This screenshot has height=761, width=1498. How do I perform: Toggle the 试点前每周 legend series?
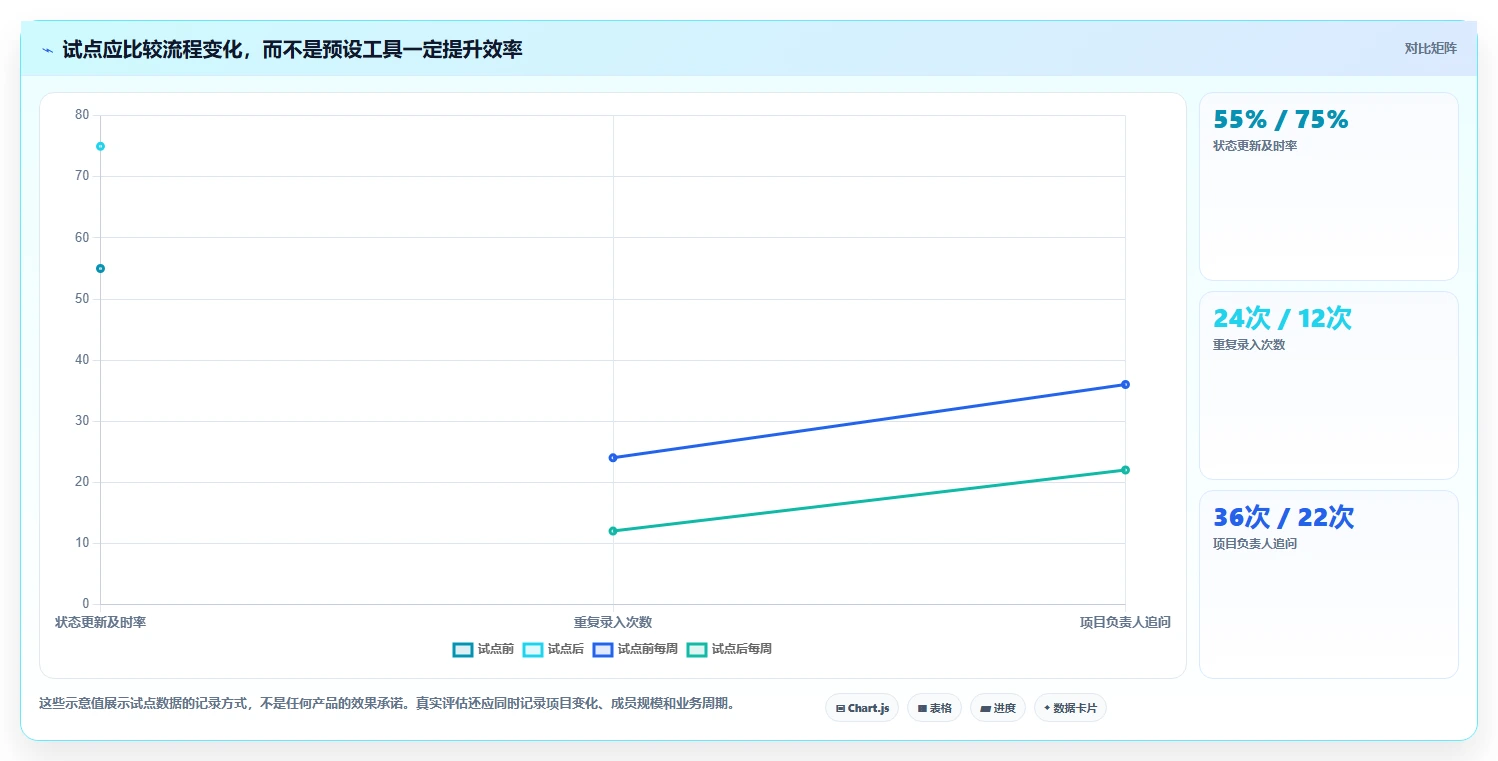635,649
